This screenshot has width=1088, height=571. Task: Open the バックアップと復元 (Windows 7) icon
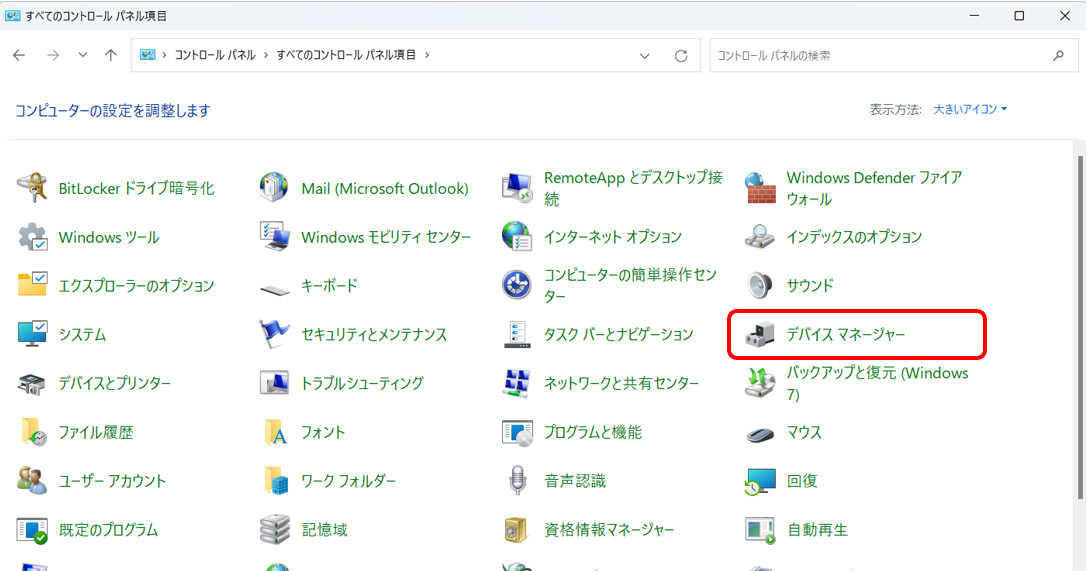tap(760, 383)
